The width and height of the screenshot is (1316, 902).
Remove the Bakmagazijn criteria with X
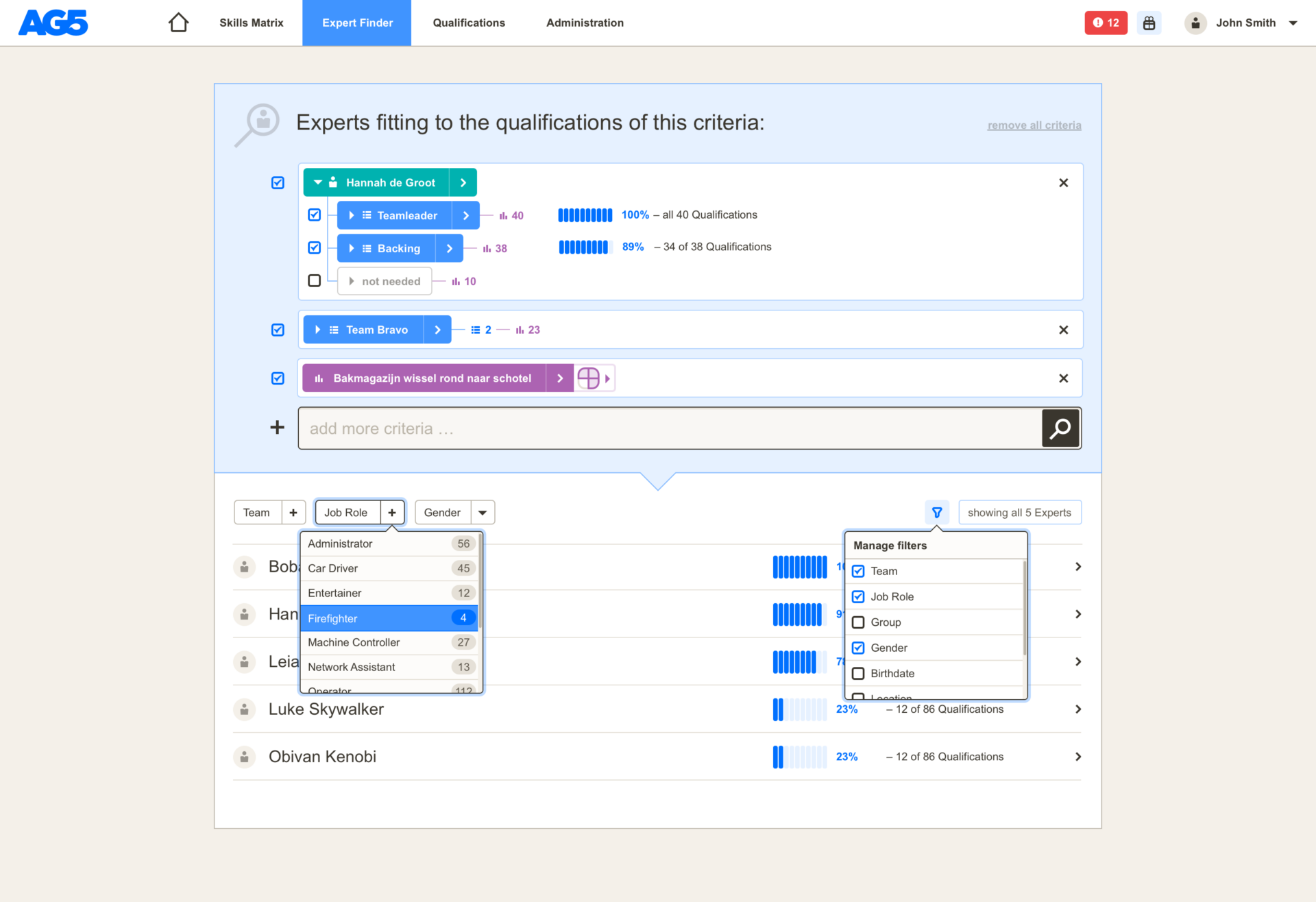tap(1063, 378)
